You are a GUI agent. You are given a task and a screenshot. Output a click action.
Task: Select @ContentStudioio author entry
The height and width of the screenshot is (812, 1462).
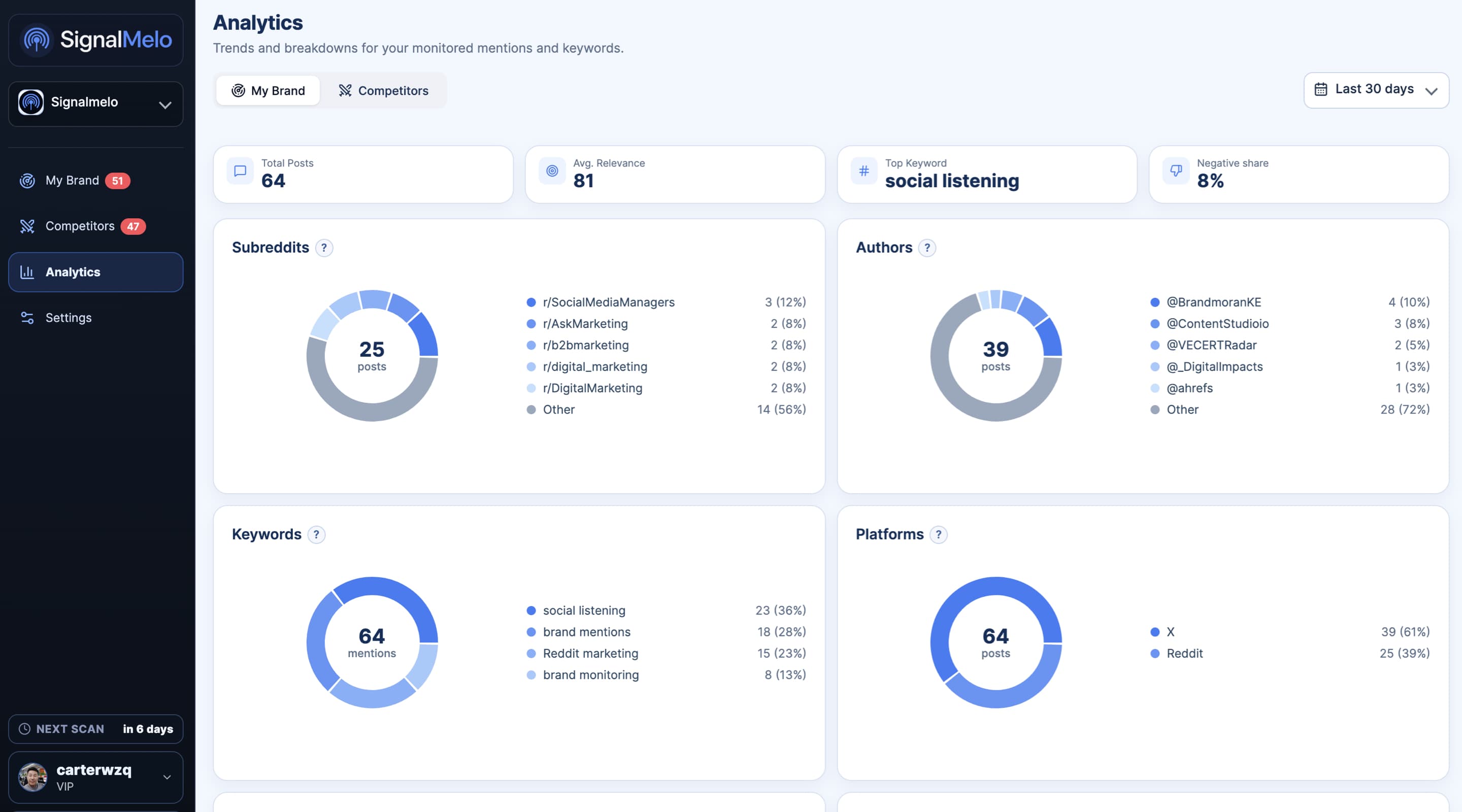coord(1290,323)
